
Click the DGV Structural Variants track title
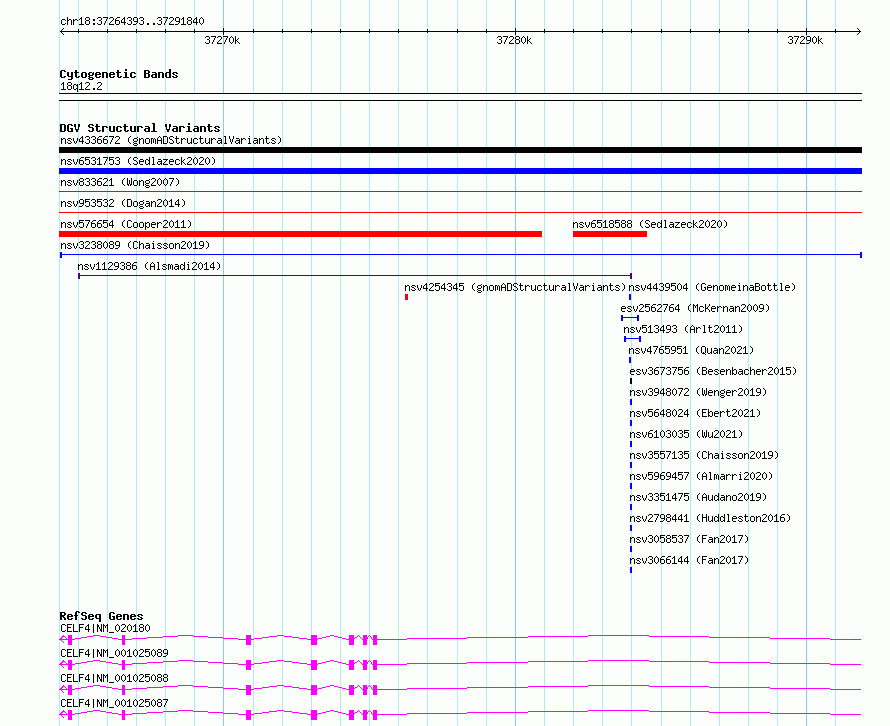click(140, 128)
